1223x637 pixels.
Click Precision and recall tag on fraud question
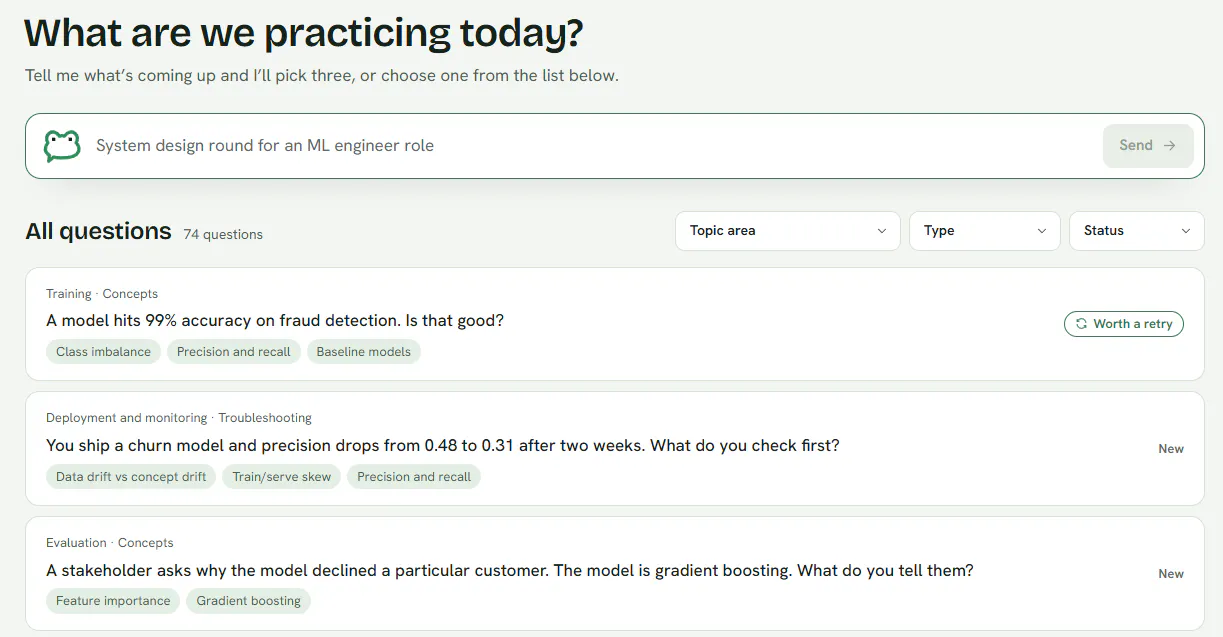[234, 352]
